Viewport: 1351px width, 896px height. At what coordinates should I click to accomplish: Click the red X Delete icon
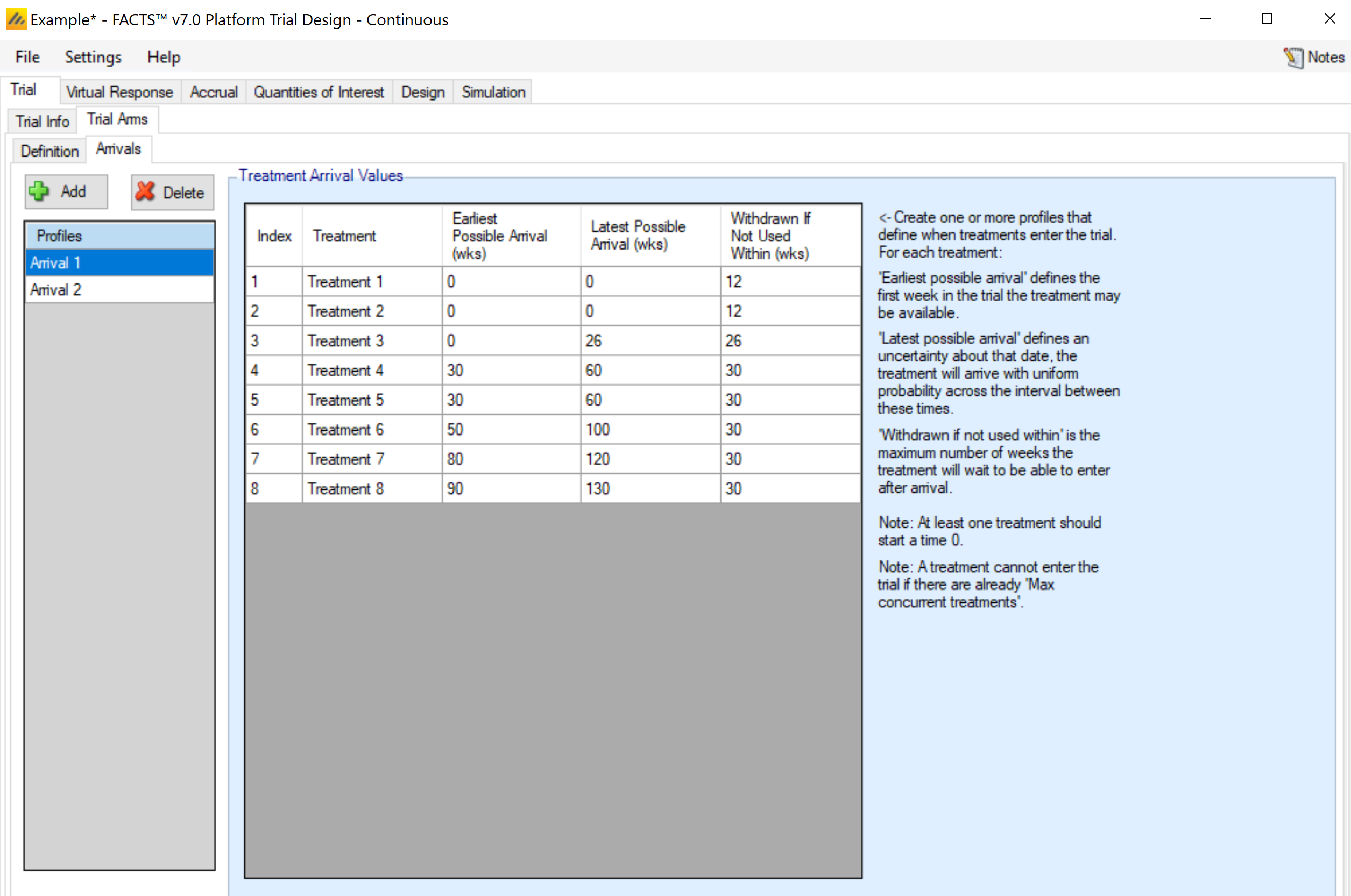coord(146,191)
